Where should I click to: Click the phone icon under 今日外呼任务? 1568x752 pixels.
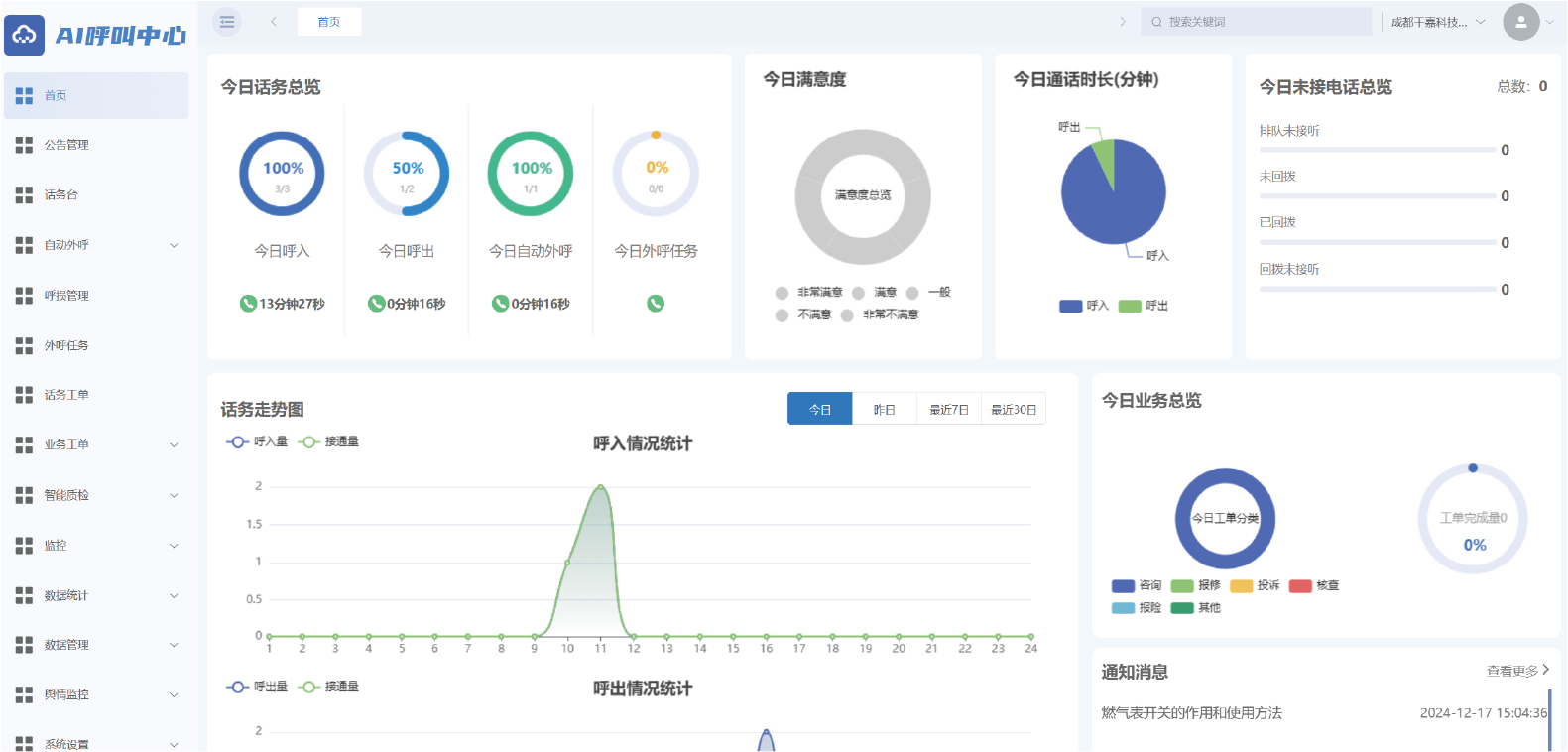[x=656, y=304]
